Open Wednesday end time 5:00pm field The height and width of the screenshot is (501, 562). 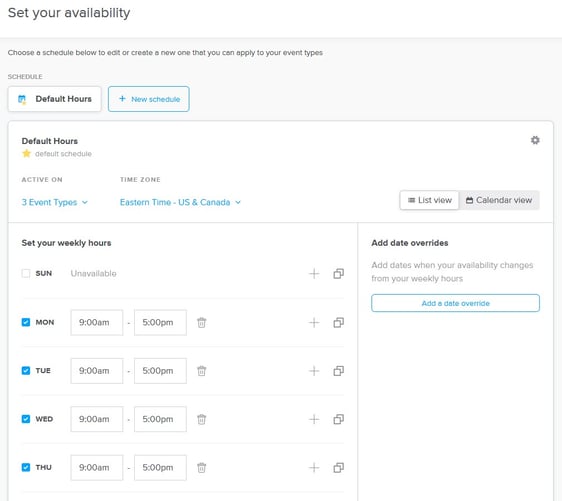pyautogui.click(x=160, y=419)
